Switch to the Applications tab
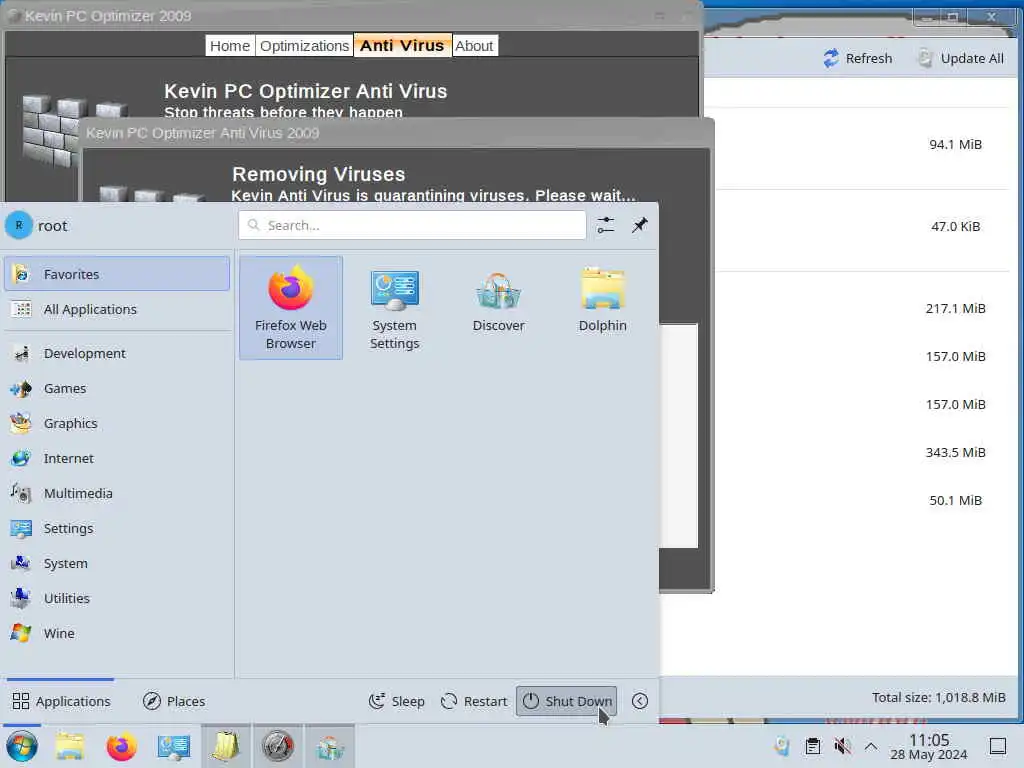1024x768 pixels. [61, 701]
